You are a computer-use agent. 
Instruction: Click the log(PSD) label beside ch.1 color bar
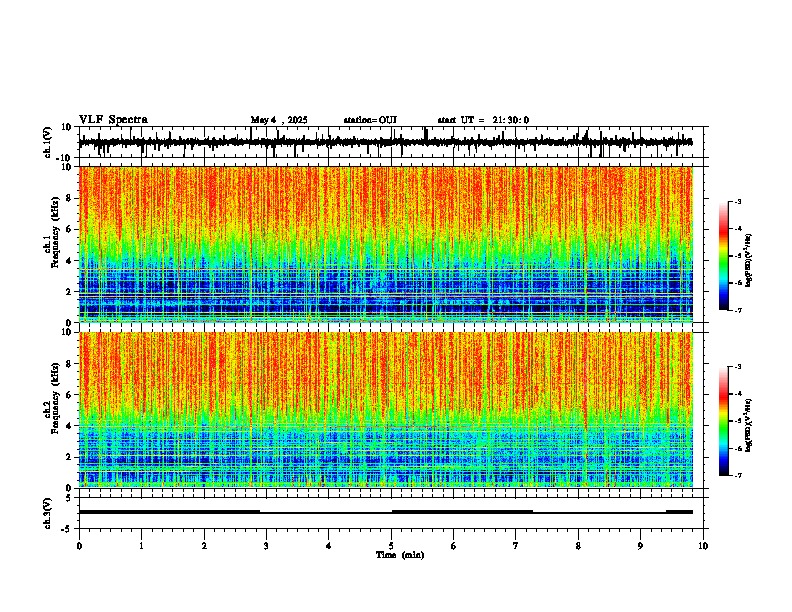tap(749, 261)
